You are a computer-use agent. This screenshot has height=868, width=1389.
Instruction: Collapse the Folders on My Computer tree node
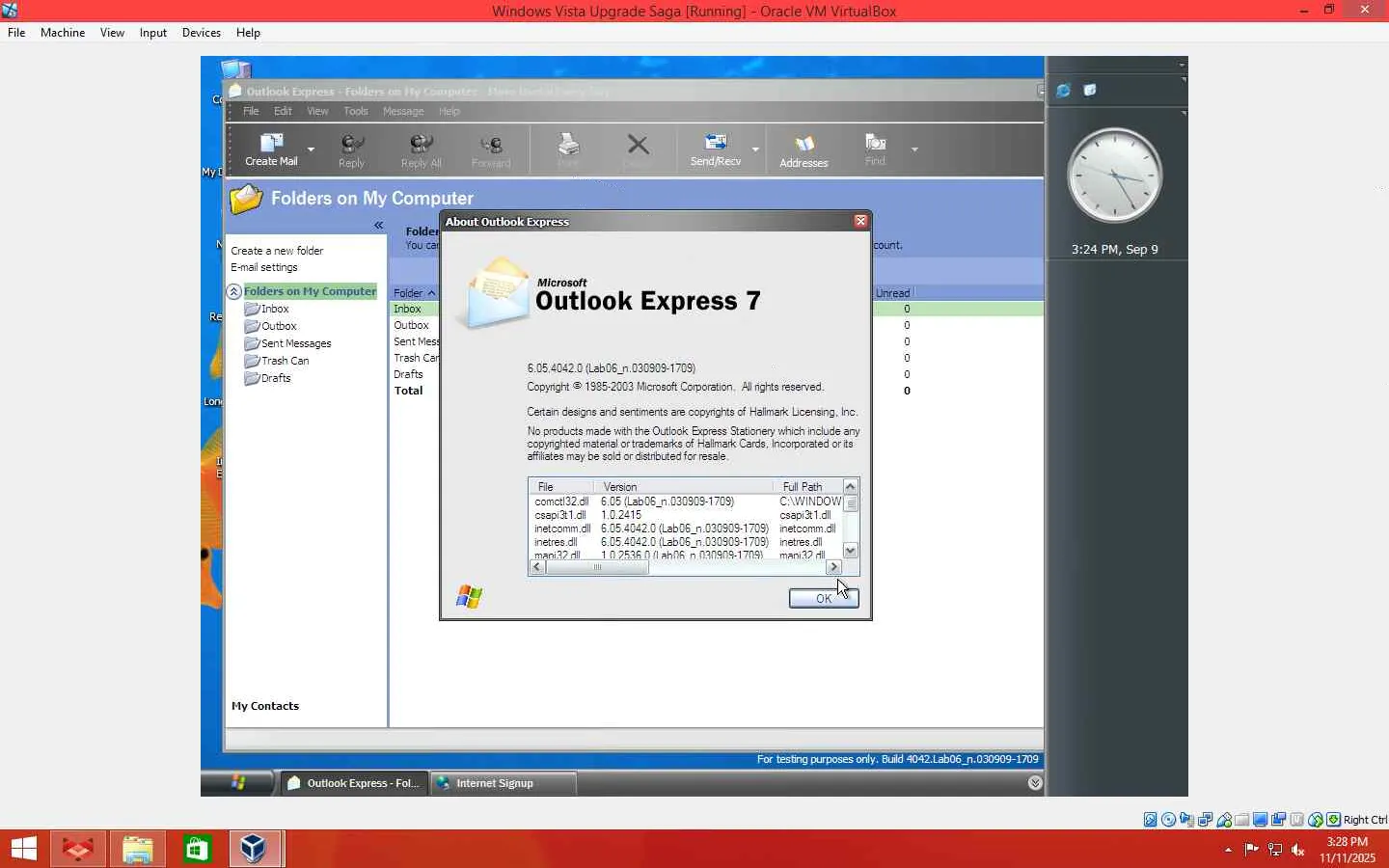pyautogui.click(x=234, y=291)
